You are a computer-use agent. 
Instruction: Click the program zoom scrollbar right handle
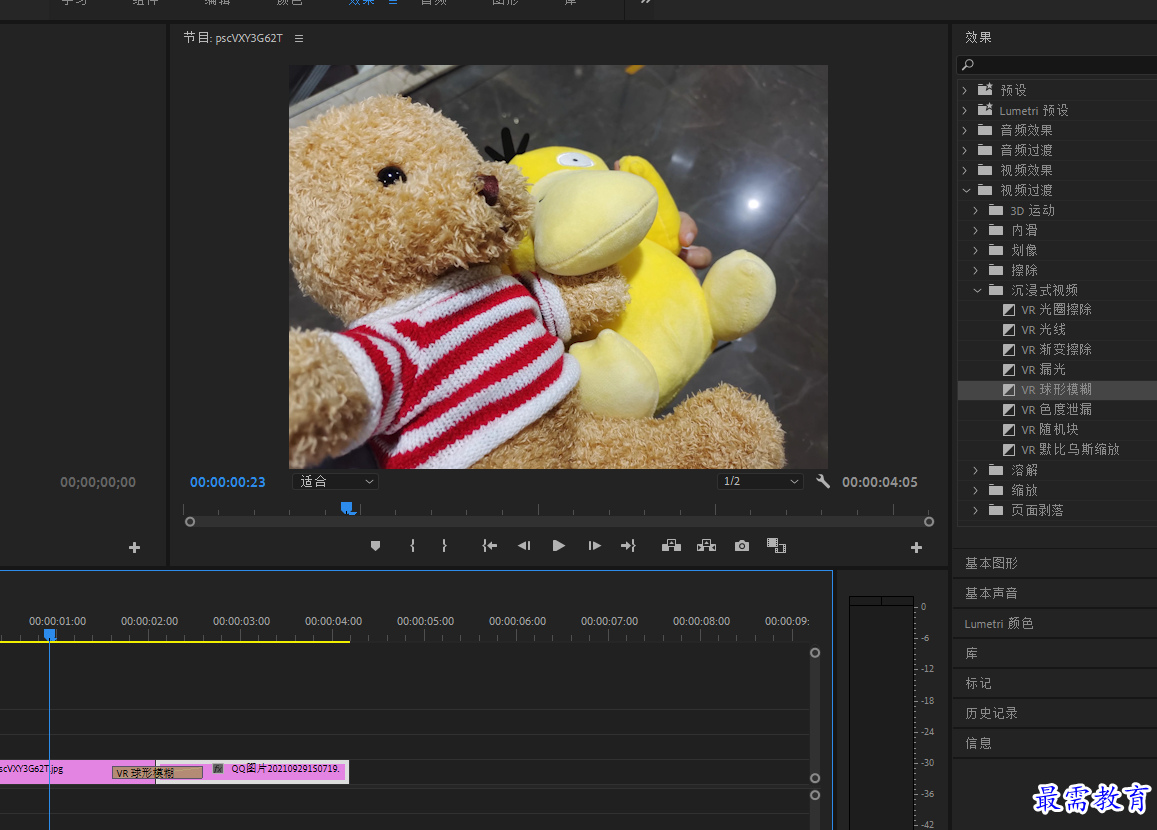(929, 522)
